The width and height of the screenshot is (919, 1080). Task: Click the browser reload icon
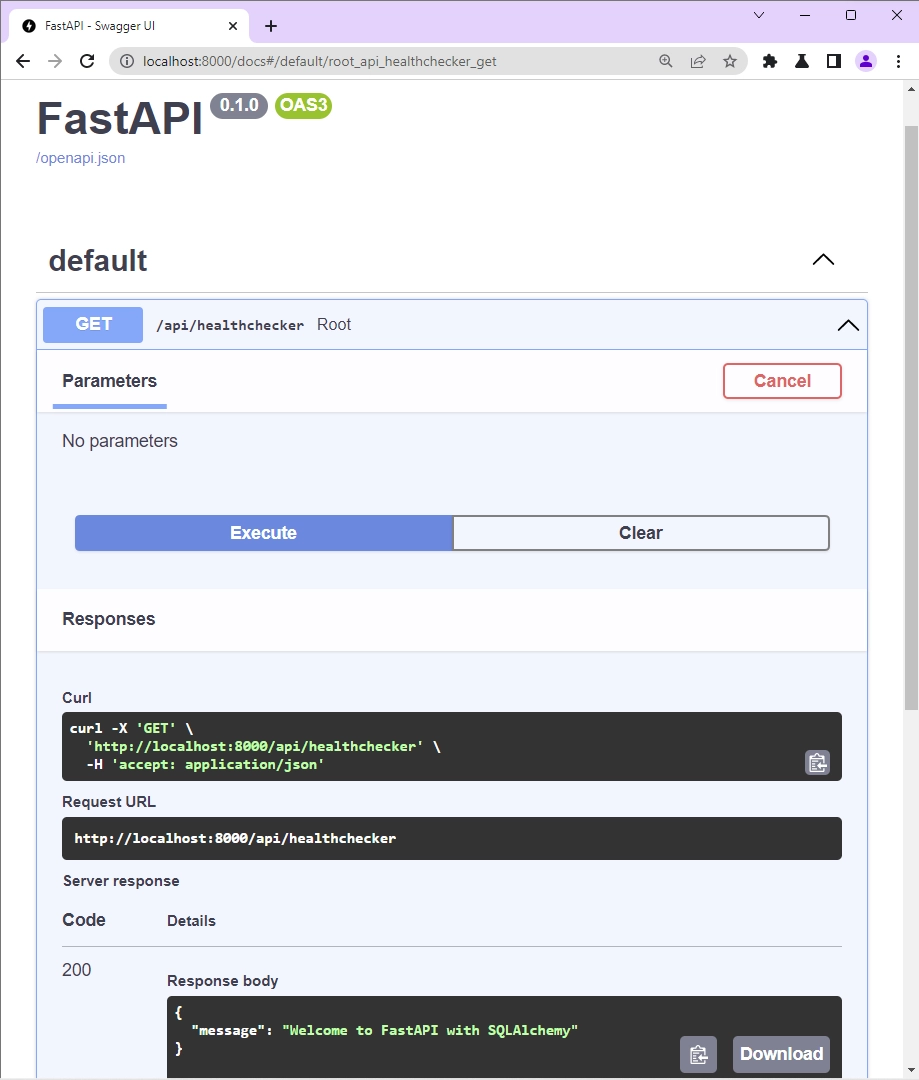coord(88,61)
